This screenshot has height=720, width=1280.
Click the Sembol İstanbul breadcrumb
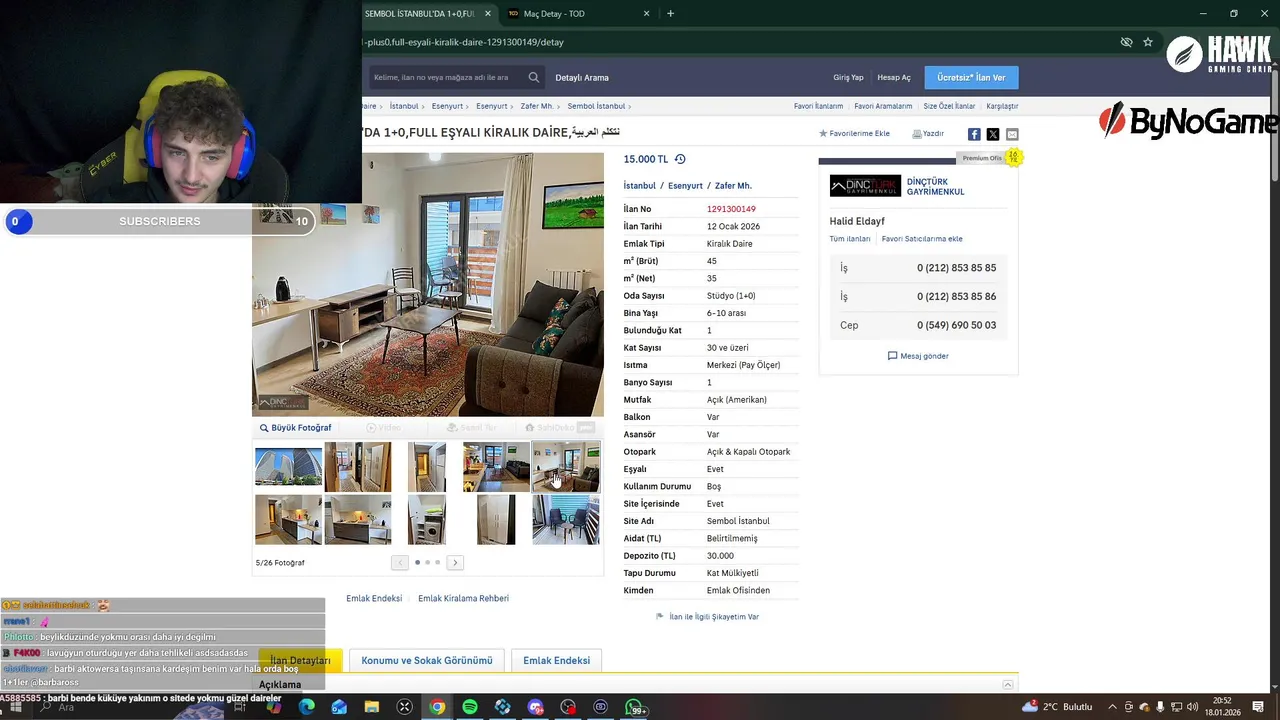click(596, 106)
